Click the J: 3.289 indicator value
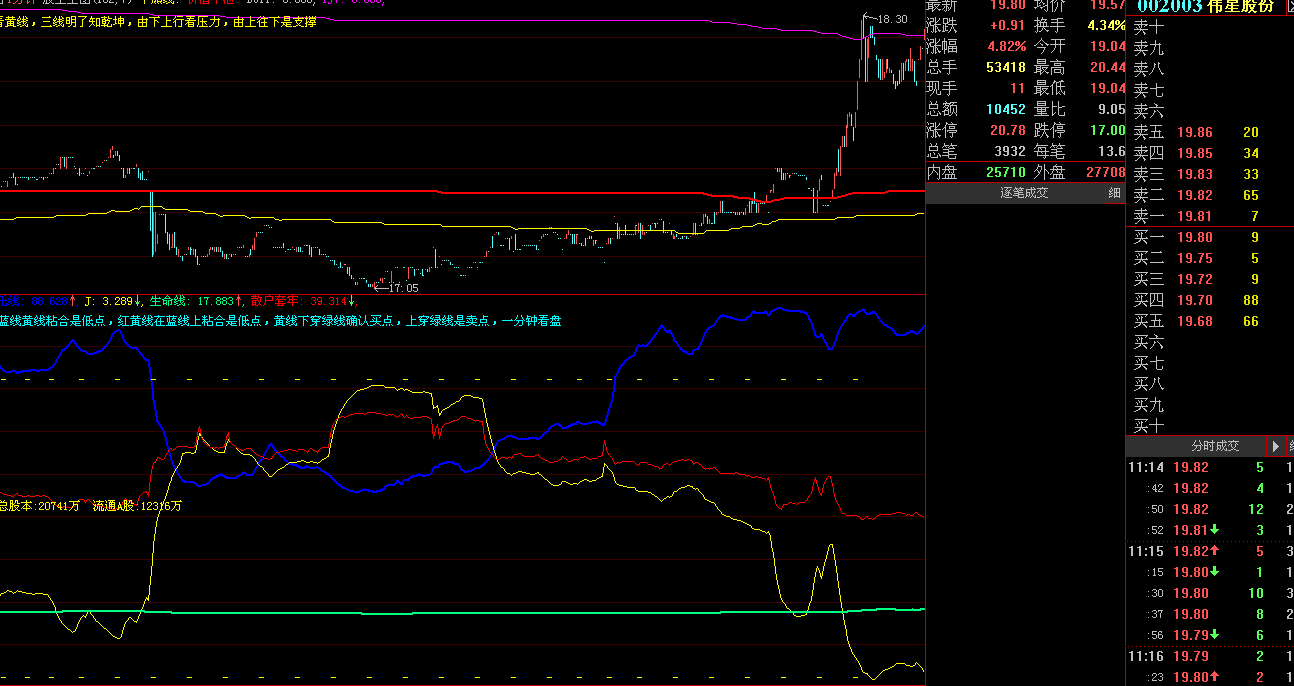The width and height of the screenshot is (1294, 686). [x=111, y=301]
